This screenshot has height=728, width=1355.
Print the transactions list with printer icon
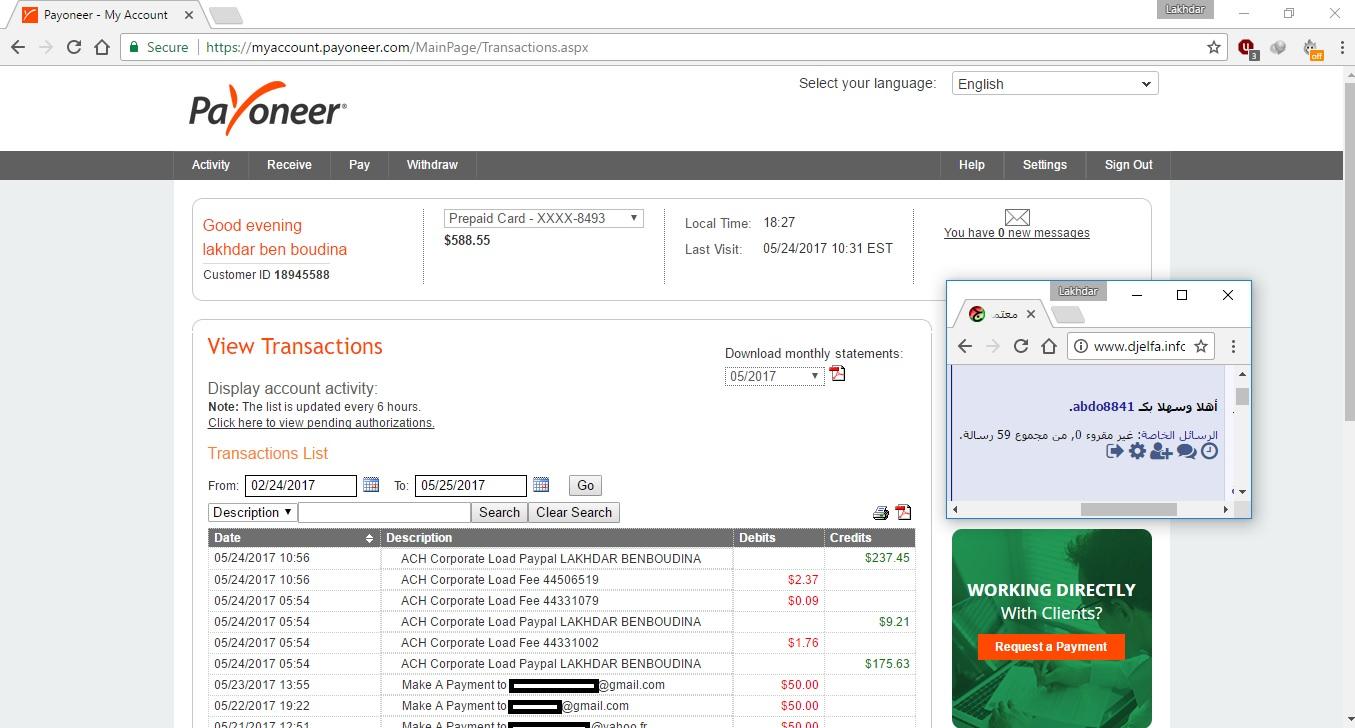[881, 512]
